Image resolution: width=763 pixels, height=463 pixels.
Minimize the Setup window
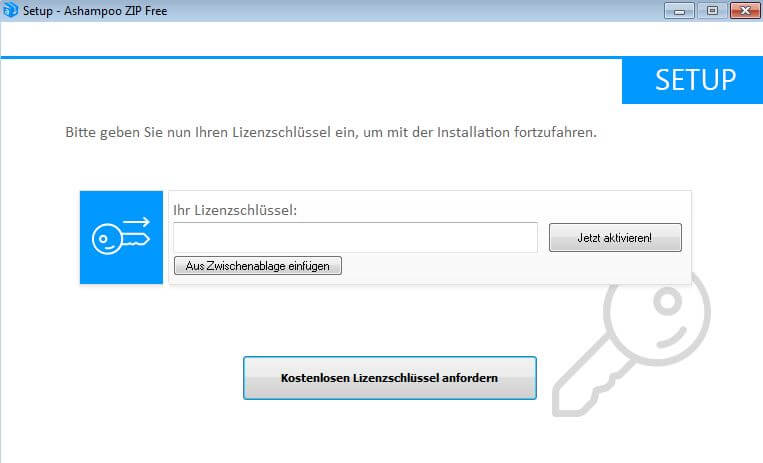[679, 11]
